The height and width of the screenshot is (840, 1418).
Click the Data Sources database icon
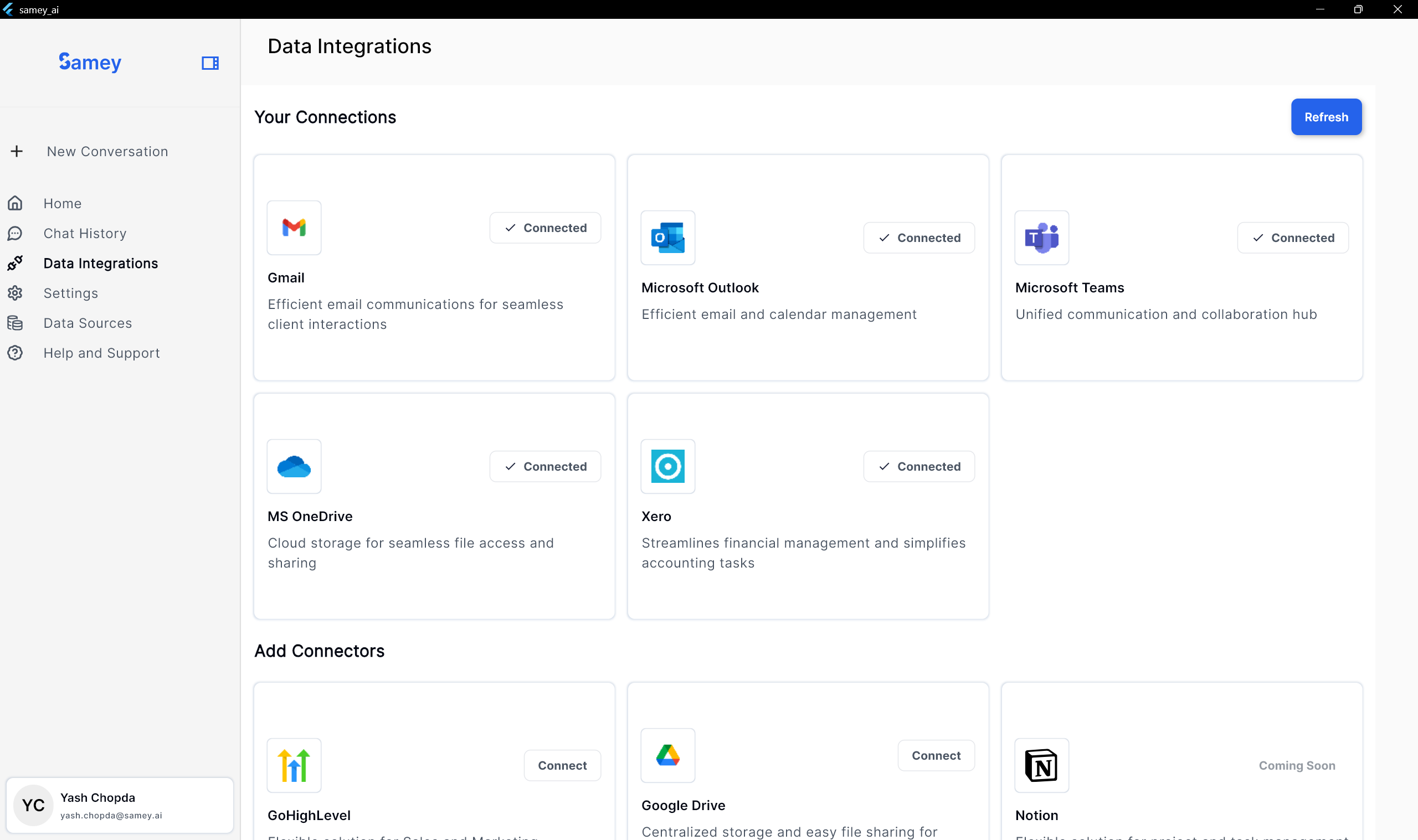(x=16, y=323)
